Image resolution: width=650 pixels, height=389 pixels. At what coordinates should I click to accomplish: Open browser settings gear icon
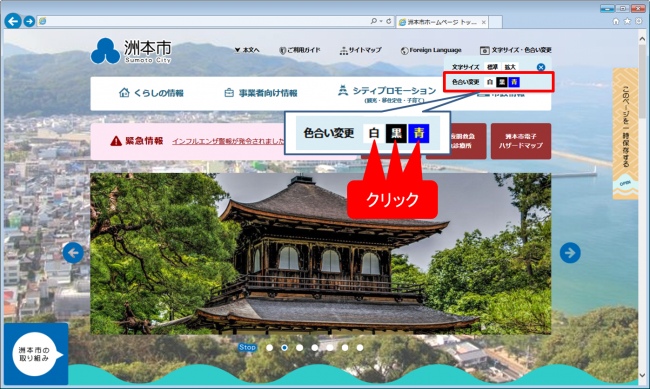click(x=639, y=21)
